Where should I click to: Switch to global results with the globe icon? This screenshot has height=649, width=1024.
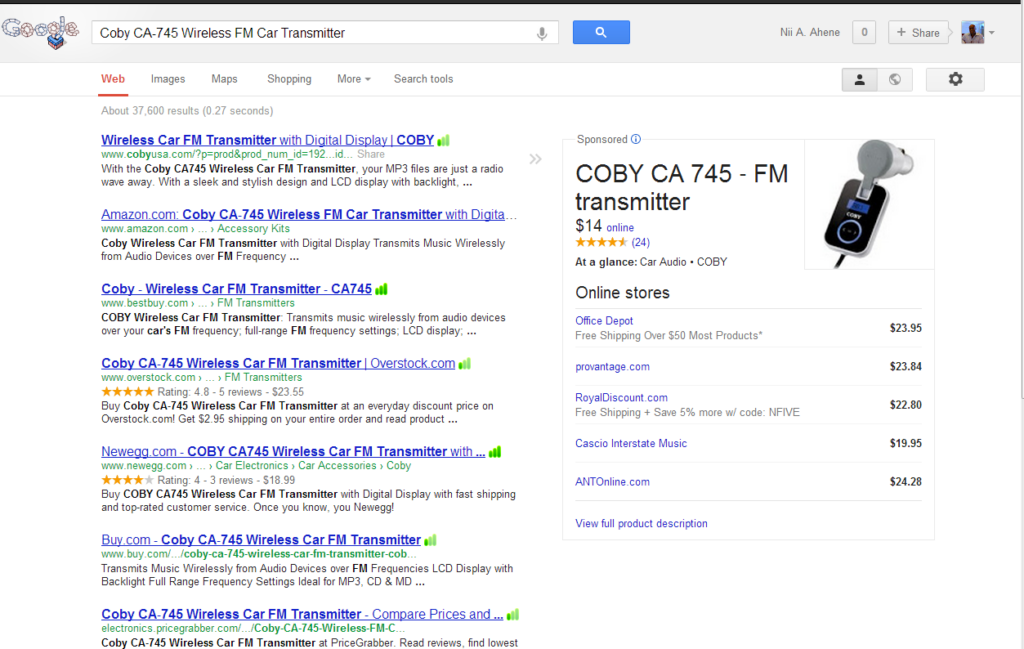[895, 79]
